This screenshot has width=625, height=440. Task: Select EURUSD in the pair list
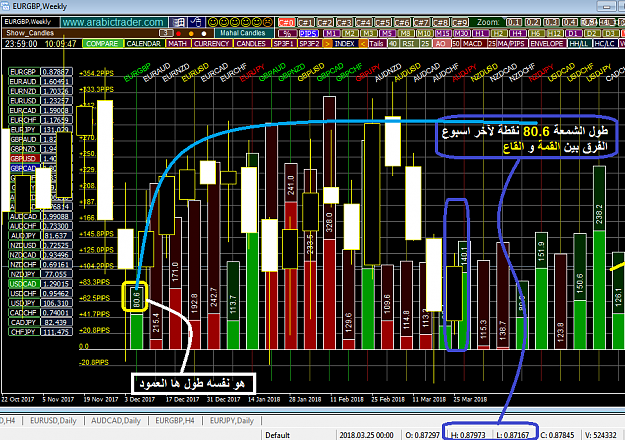point(23,101)
